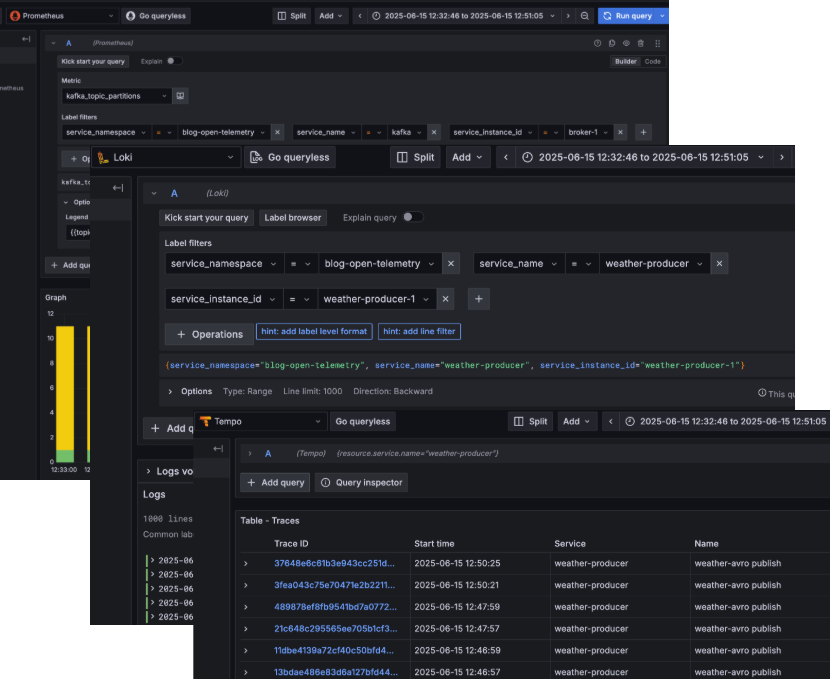Remove the broker-1 service_instance_id filter
This screenshot has width=830, height=680.
(x=620, y=132)
